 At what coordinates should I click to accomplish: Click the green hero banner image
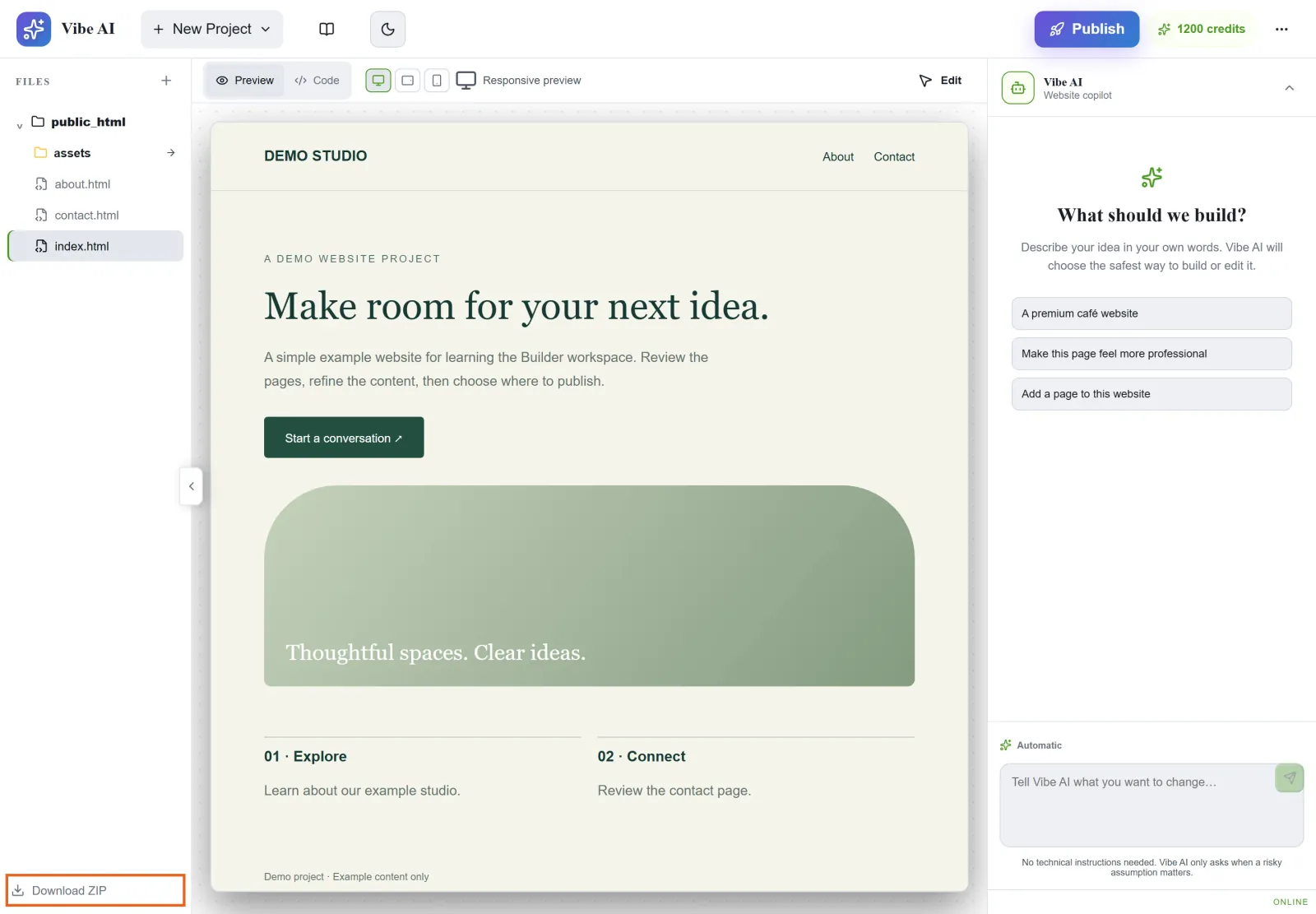click(589, 586)
